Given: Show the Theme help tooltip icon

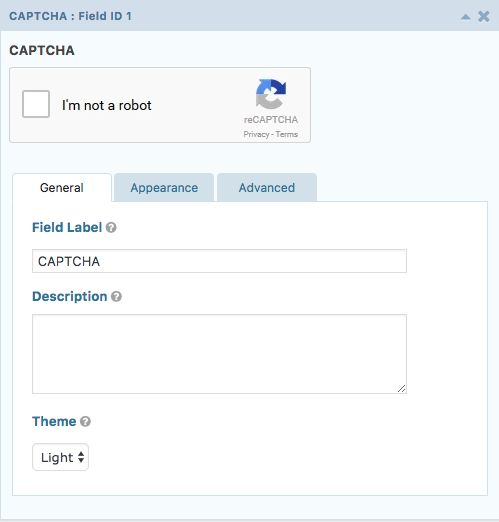Looking at the screenshot, I should [85, 422].
